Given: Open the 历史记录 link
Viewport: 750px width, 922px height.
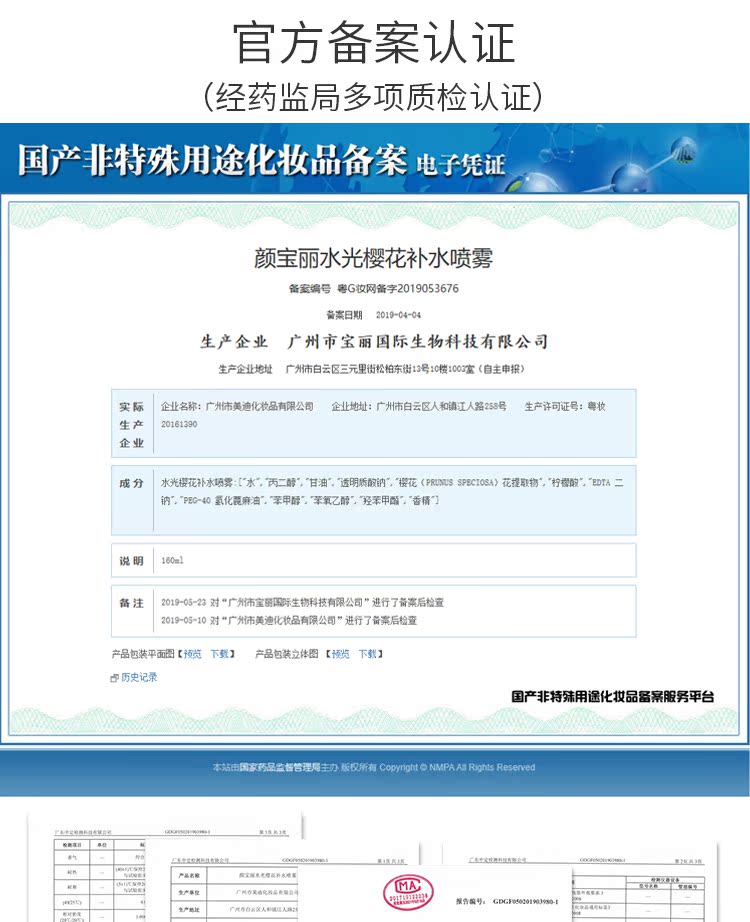Looking at the screenshot, I should coord(139,677).
